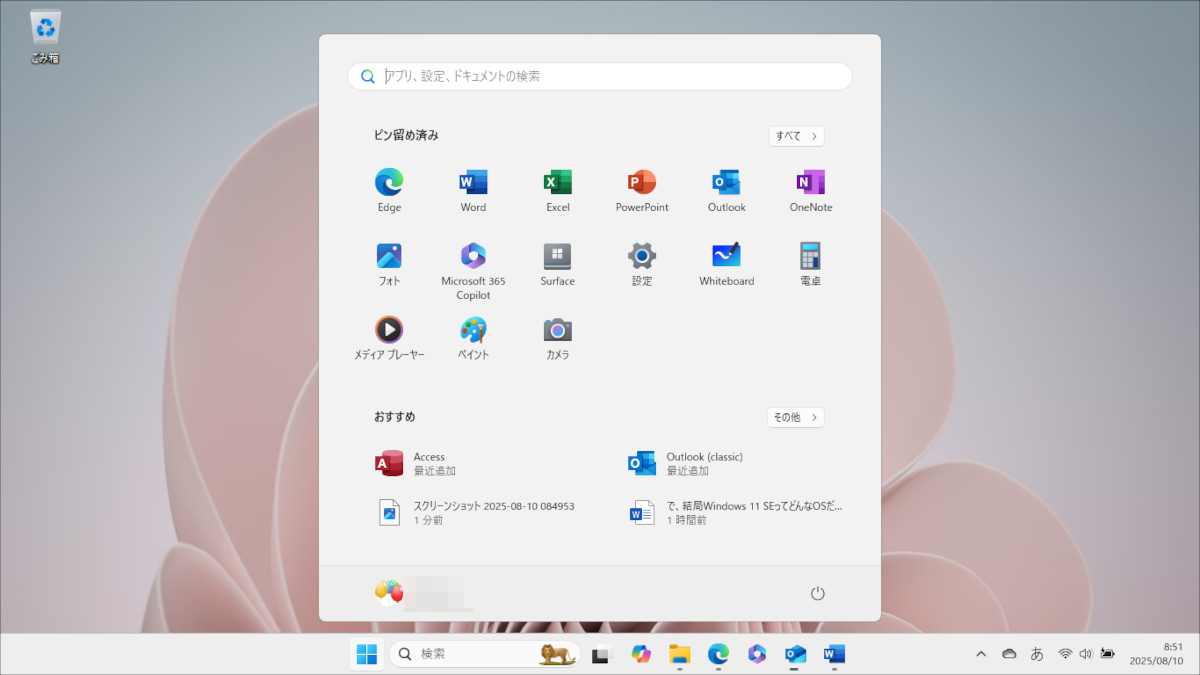Open the Edge pinned app
Viewport: 1200px width, 675px height.
[x=389, y=191]
